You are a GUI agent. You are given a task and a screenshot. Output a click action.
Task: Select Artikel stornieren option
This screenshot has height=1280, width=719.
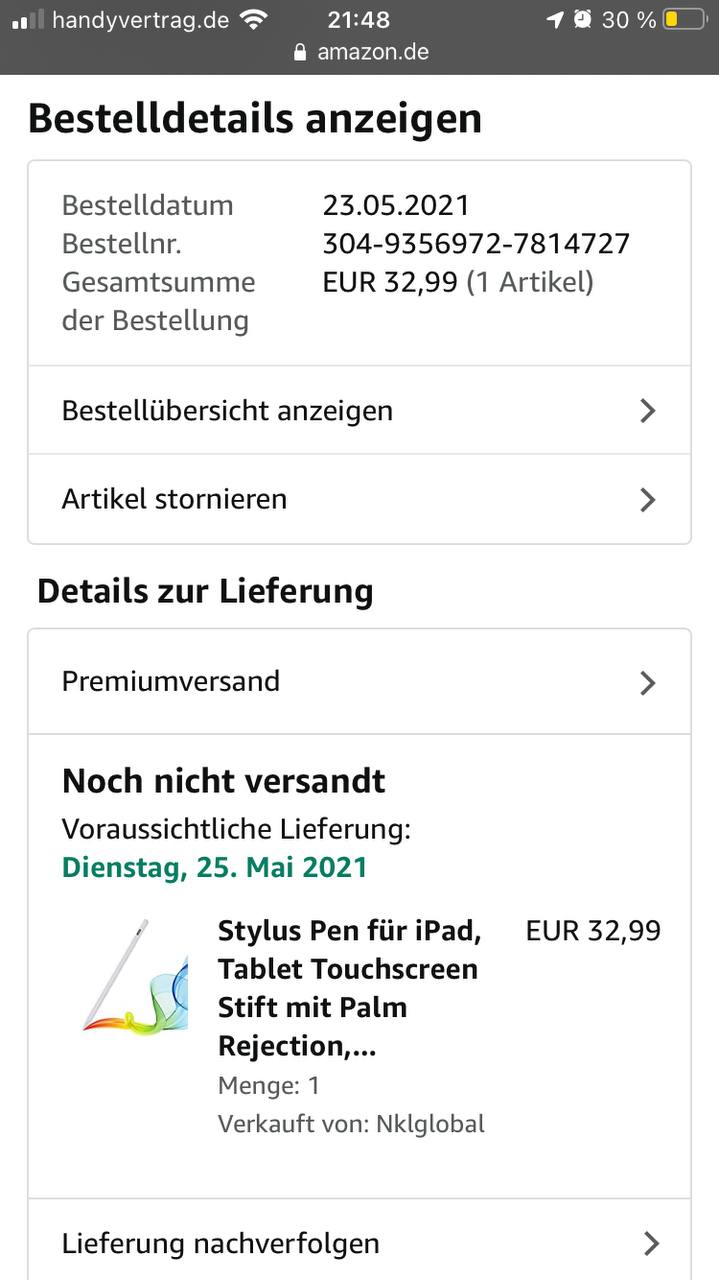pyautogui.click(x=175, y=499)
